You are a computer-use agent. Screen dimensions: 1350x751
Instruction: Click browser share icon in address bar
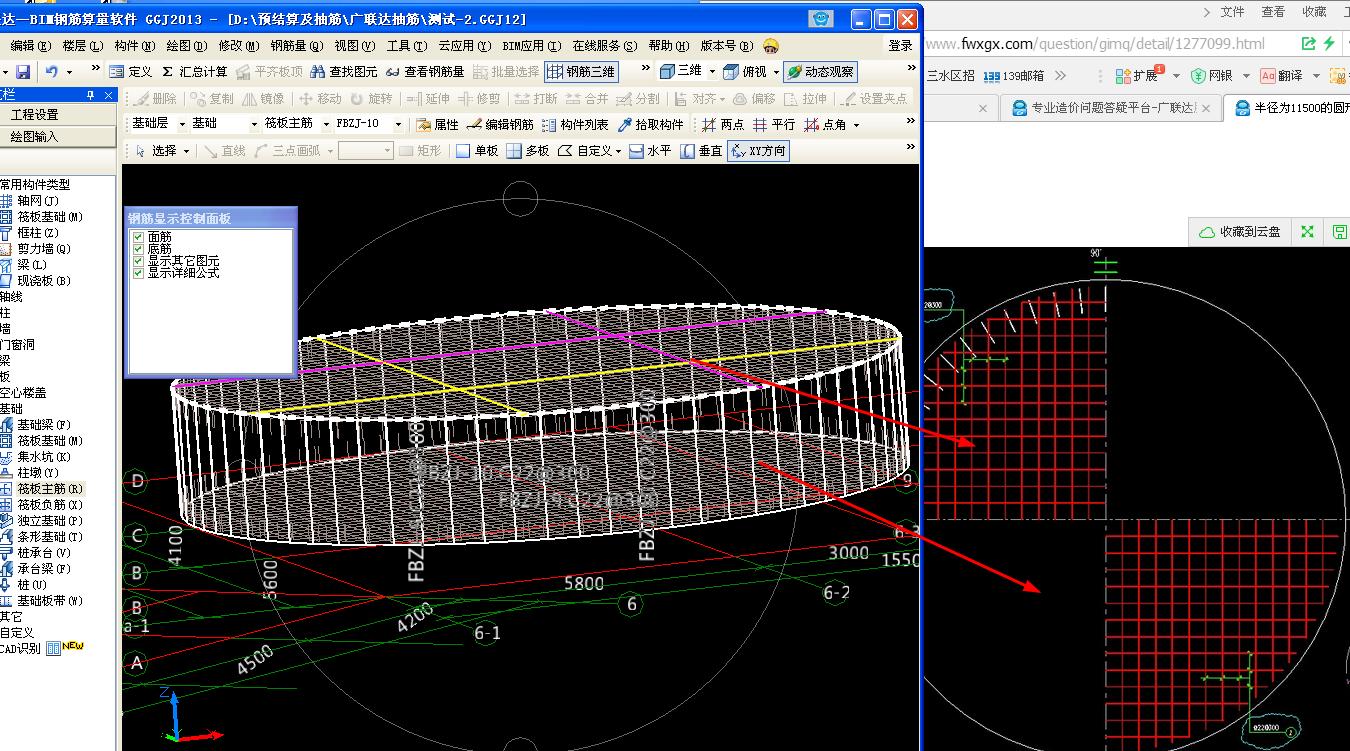point(1309,43)
